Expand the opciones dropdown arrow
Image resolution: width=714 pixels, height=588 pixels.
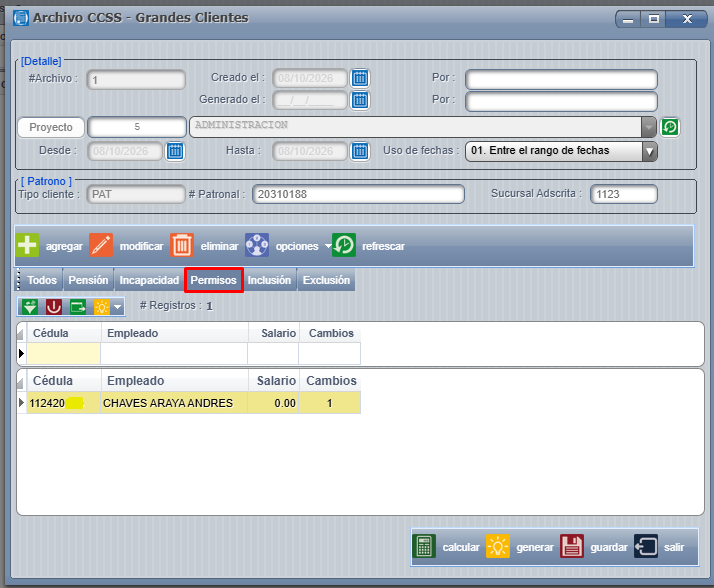click(x=328, y=246)
